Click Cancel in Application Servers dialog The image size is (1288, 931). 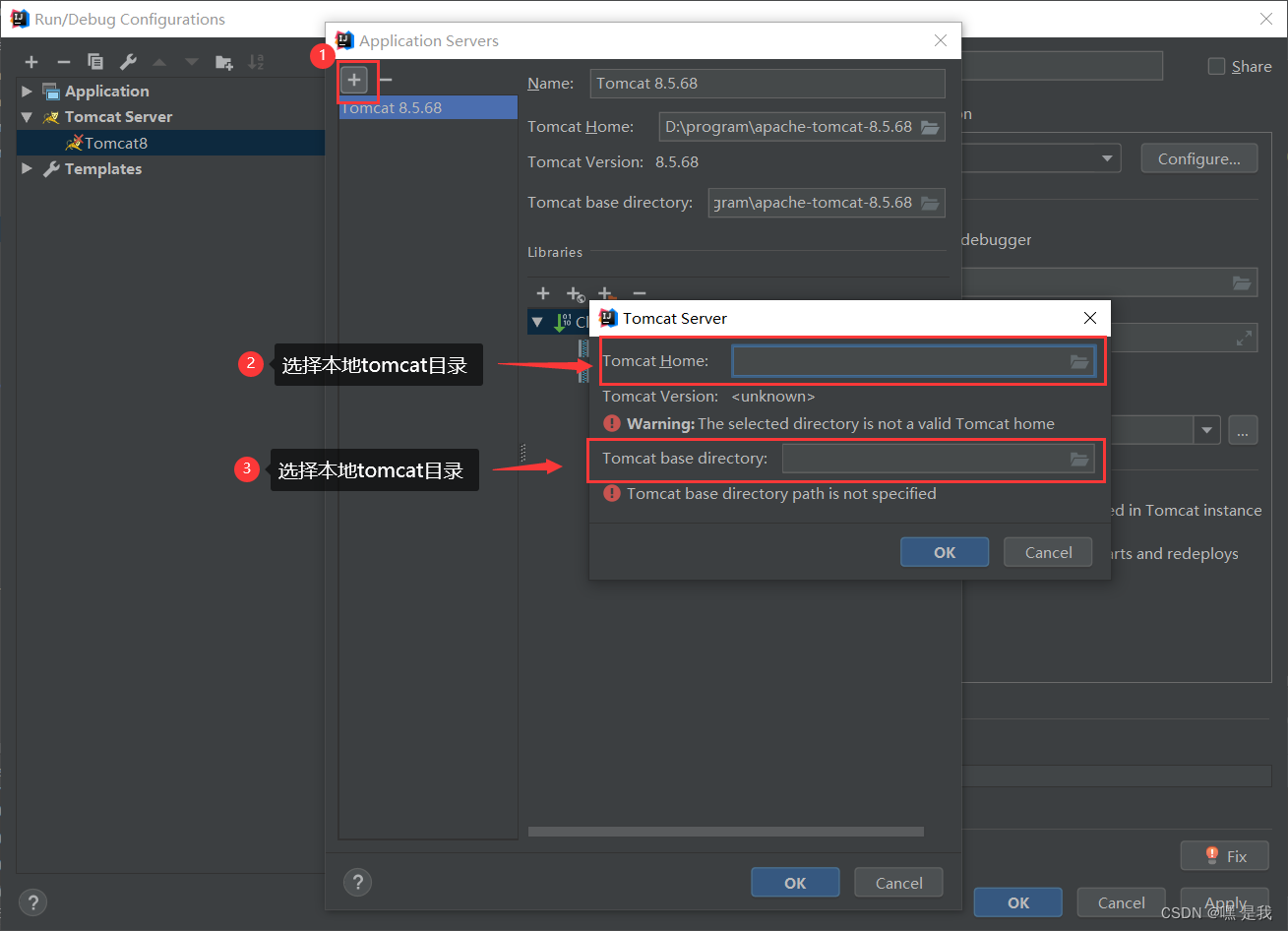(898, 883)
